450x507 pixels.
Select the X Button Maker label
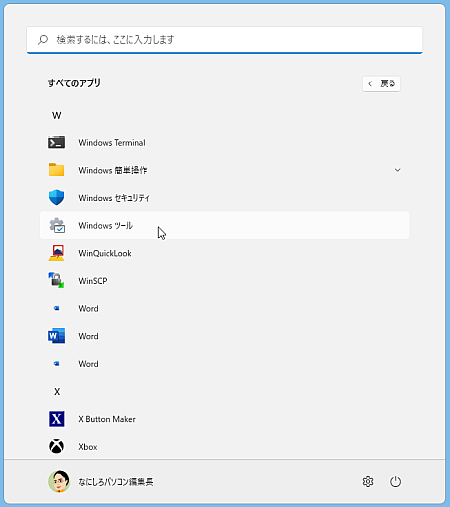107,419
